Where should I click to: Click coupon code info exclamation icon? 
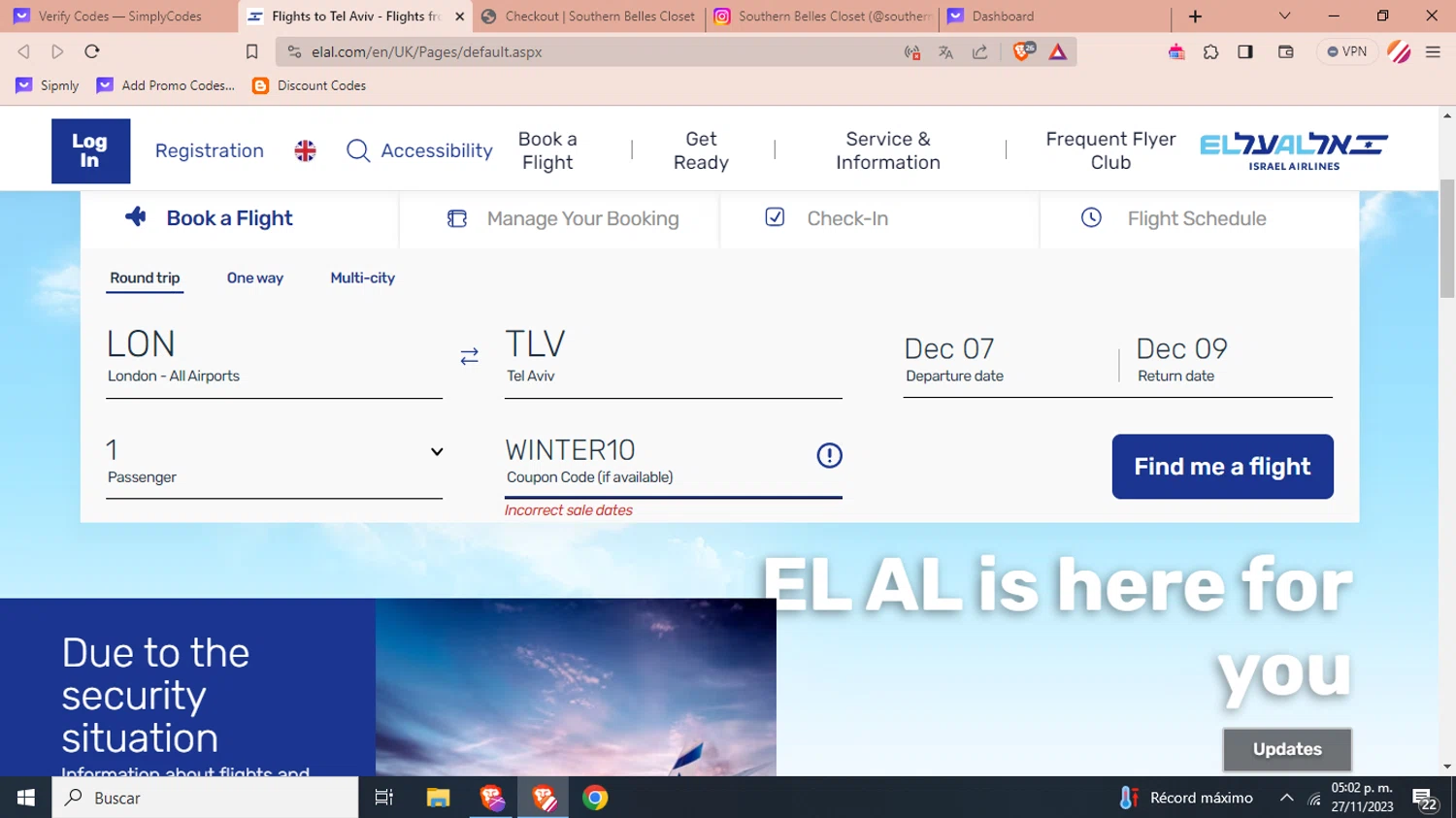829,455
